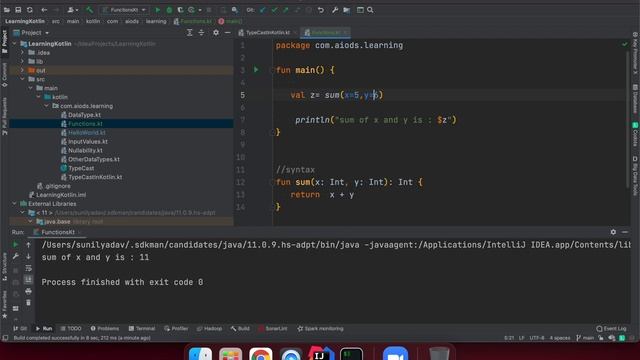Click the Git push arrow icon

(x=286, y=10)
